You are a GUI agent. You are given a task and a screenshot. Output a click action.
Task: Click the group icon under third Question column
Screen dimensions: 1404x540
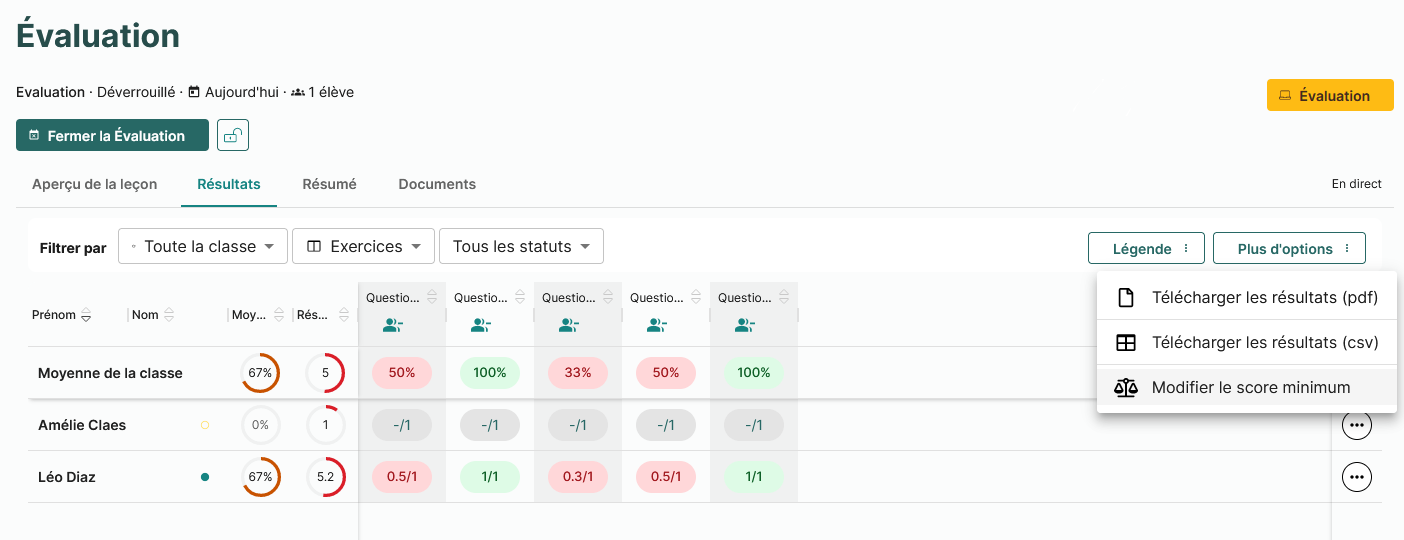569,325
